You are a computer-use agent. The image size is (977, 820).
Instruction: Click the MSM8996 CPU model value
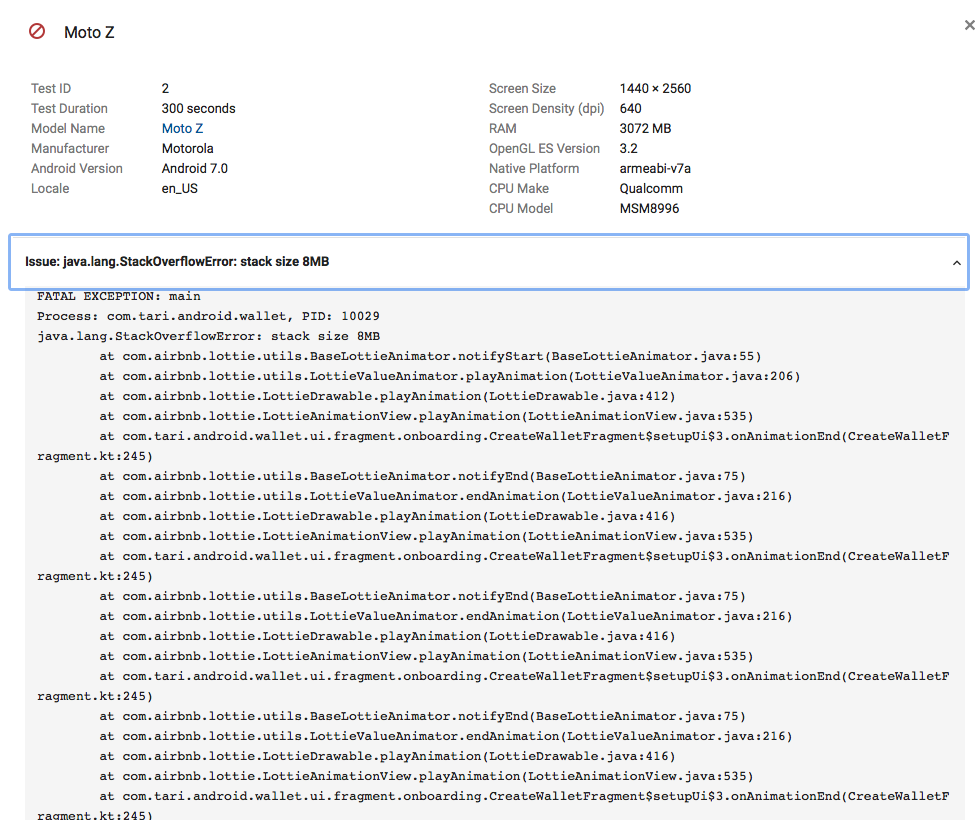tap(649, 208)
